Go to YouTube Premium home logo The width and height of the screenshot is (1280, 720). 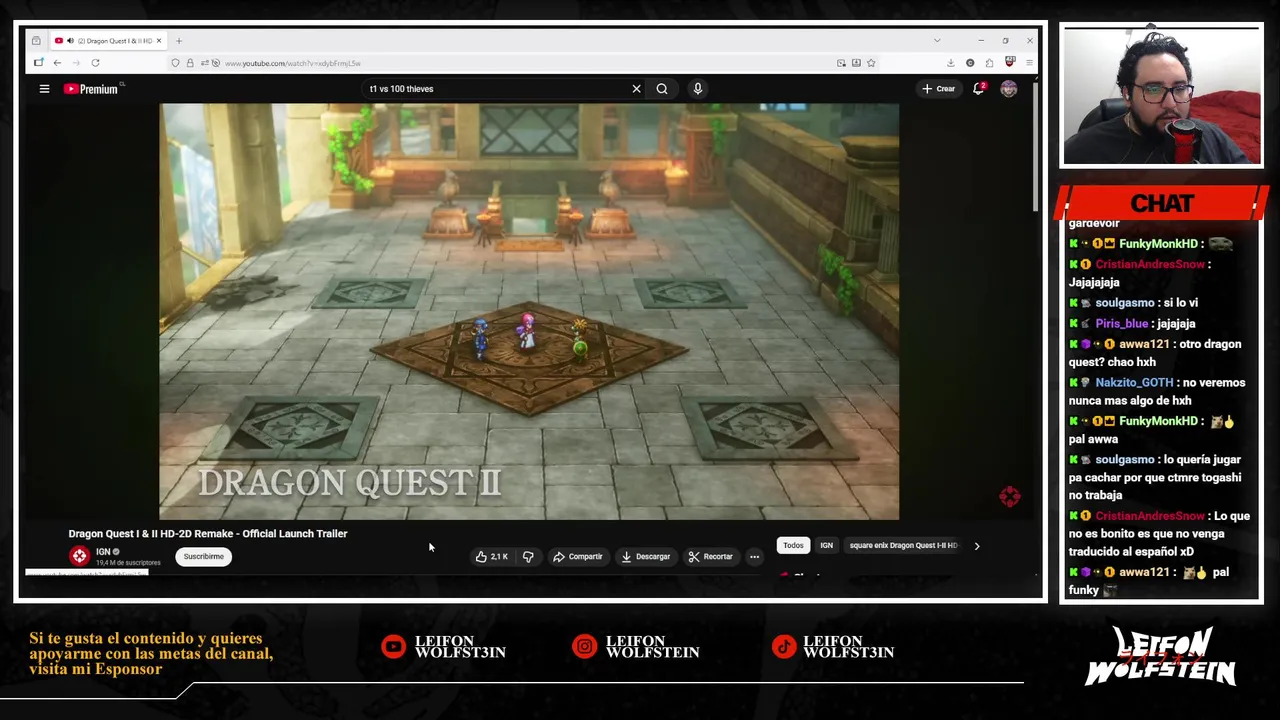pyautogui.click(x=92, y=89)
